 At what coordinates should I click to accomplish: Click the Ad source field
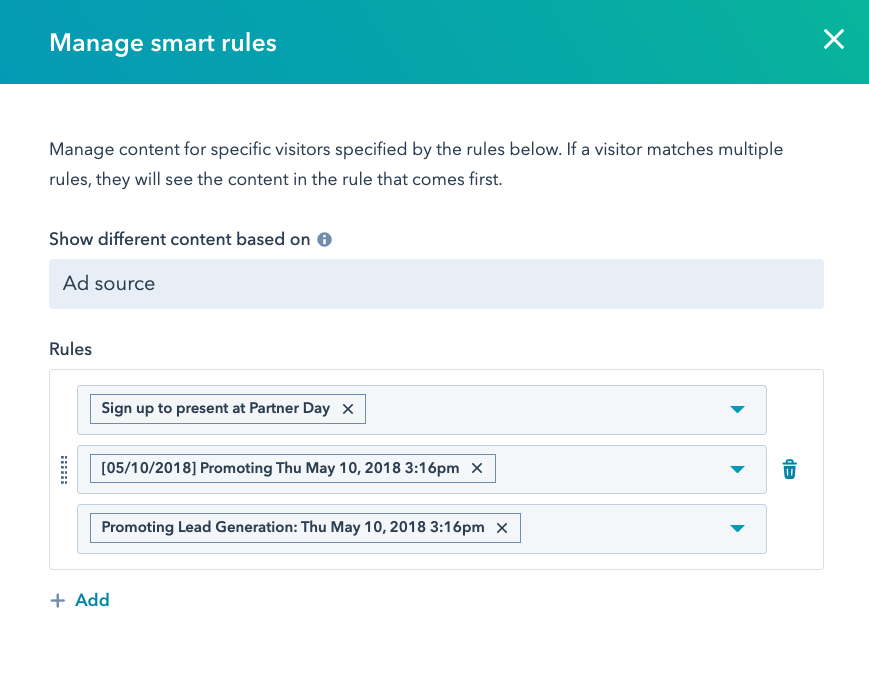[436, 284]
